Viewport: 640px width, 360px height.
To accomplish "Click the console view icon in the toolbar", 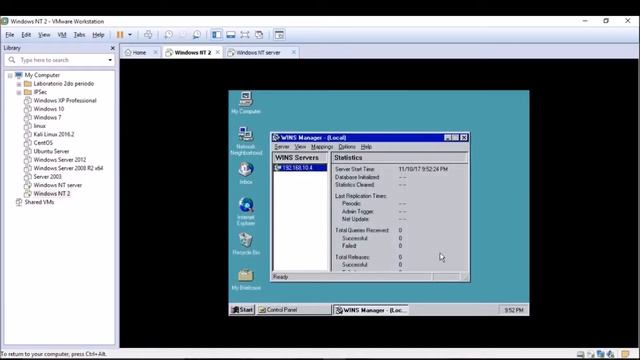I will click(x=279, y=35).
